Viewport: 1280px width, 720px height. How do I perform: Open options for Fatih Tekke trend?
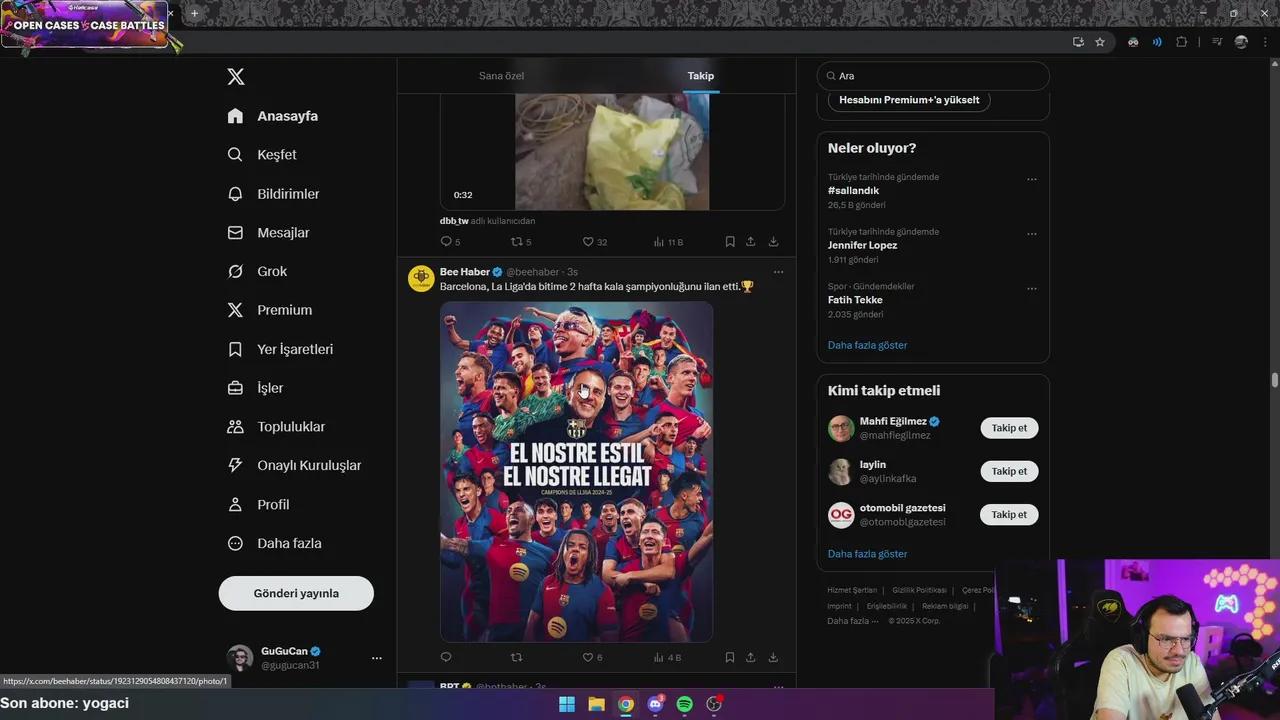tap(1032, 289)
